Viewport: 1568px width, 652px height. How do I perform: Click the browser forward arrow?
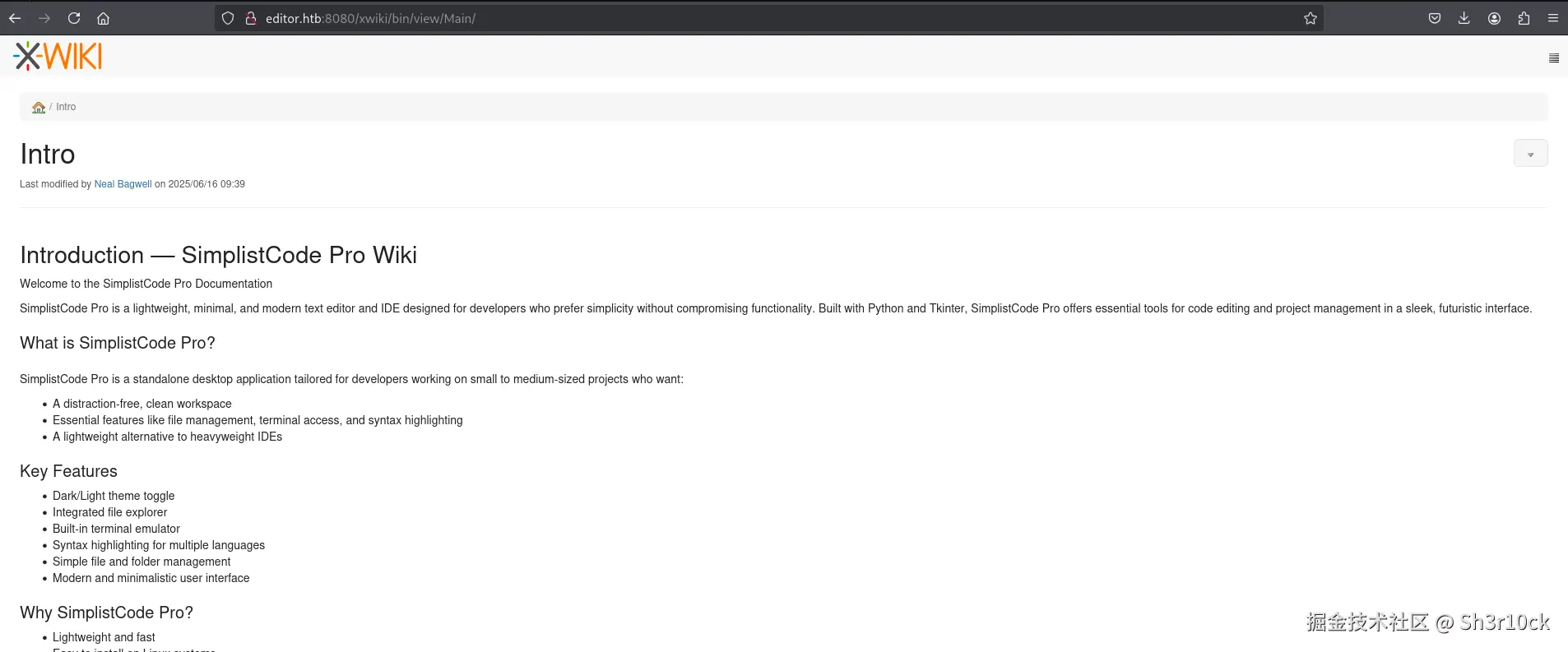[44, 18]
